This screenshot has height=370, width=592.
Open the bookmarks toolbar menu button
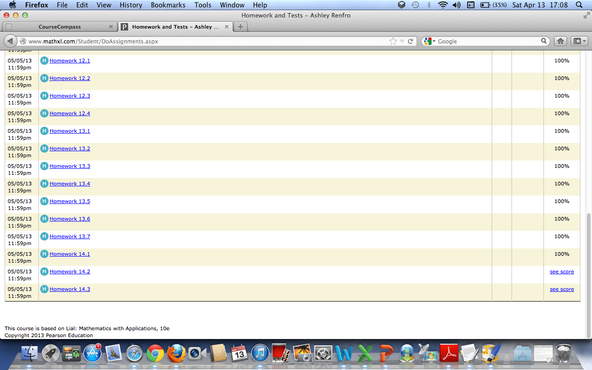pyautogui.click(x=579, y=41)
